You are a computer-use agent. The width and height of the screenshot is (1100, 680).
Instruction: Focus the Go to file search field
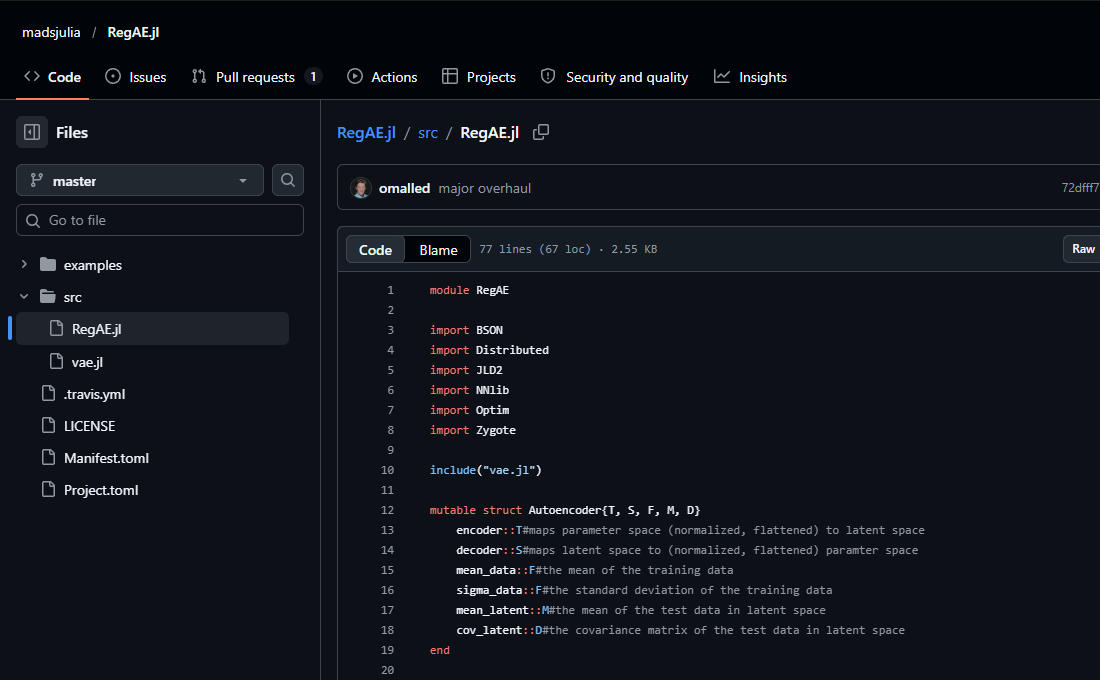pyautogui.click(x=160, y=220)
